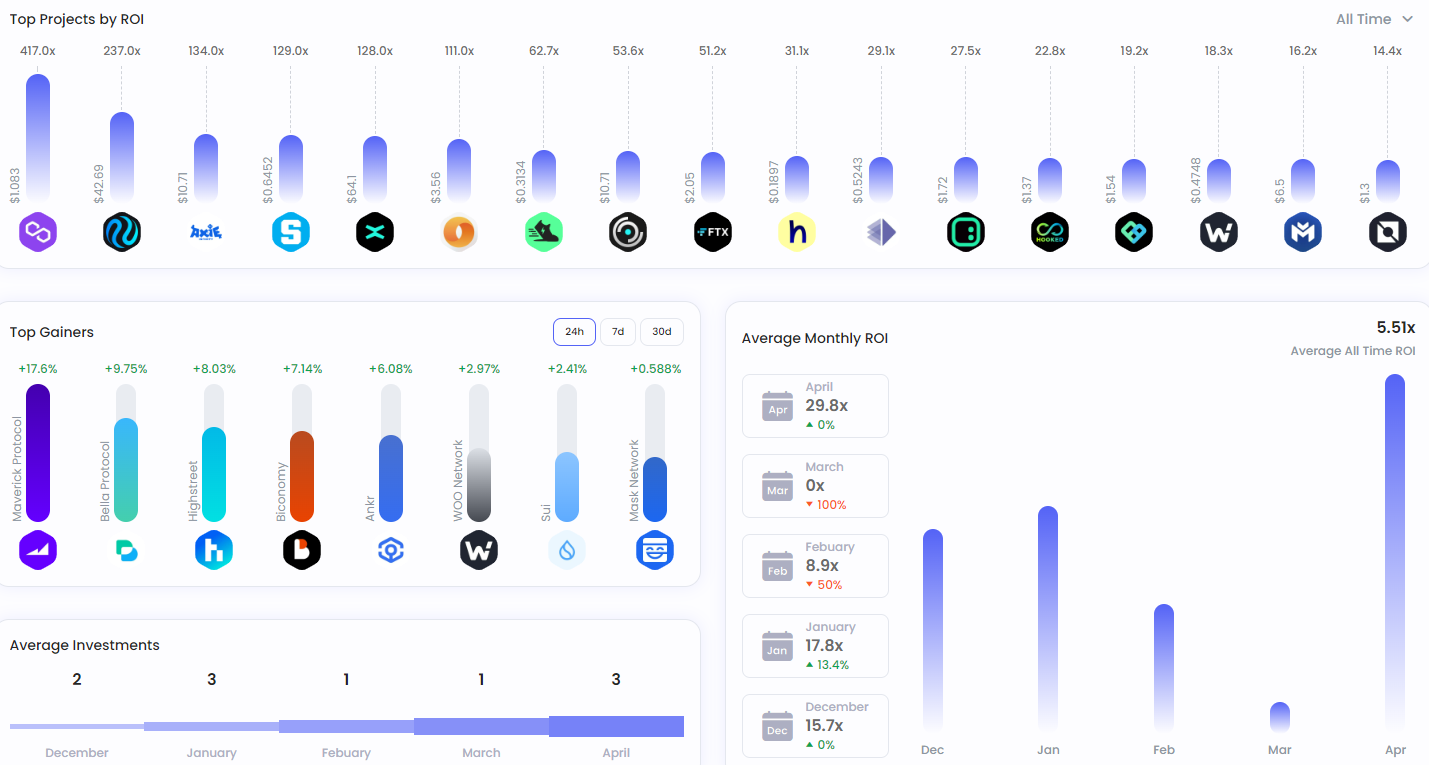
Task: Click the orange round icon under 111.0x
Action: coord(459,232)
